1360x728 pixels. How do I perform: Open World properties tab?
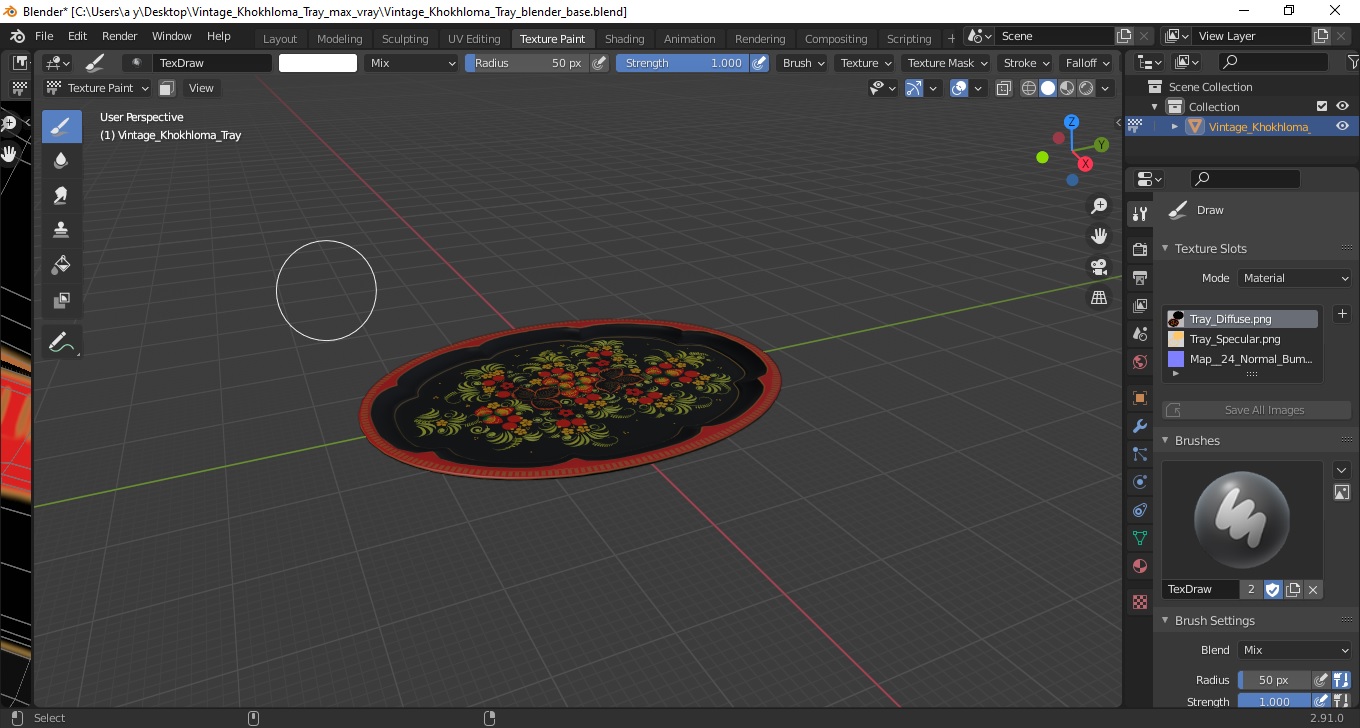(x=1139, y=362)
